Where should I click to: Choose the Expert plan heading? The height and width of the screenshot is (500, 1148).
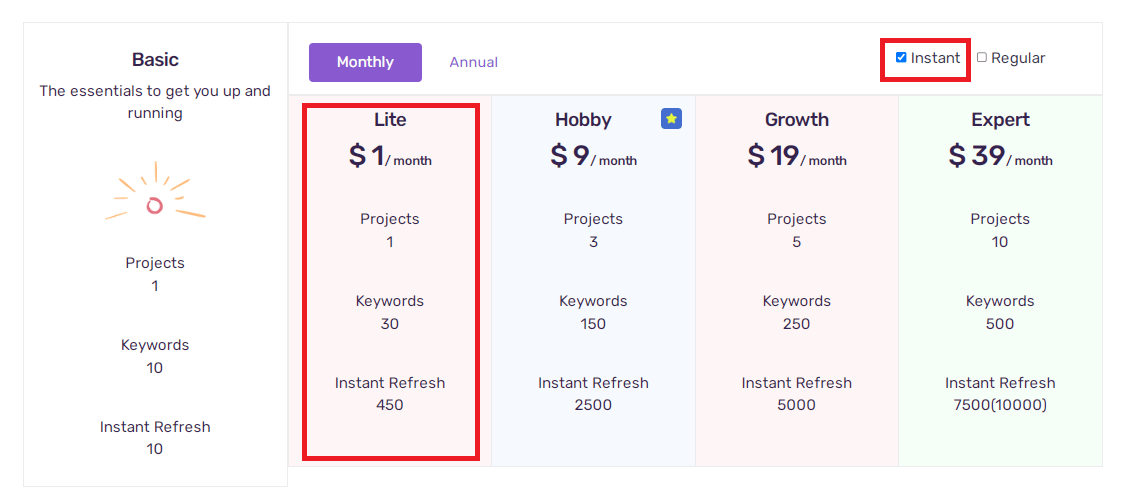[1001, 119]
